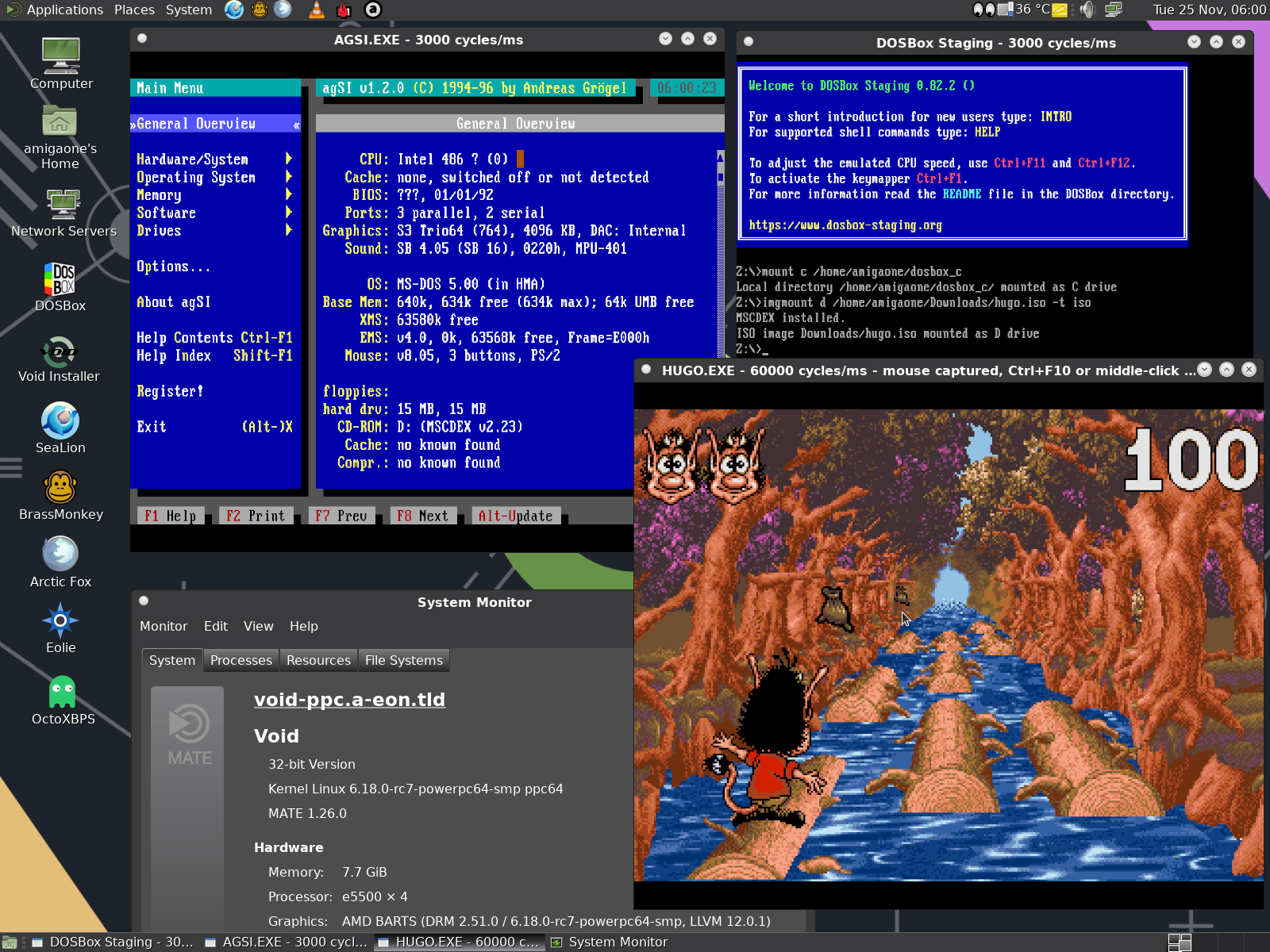Expand the Memory submenu in agSI
The width and height of the screenshot is (1270, 952).
tap(288, 195)
